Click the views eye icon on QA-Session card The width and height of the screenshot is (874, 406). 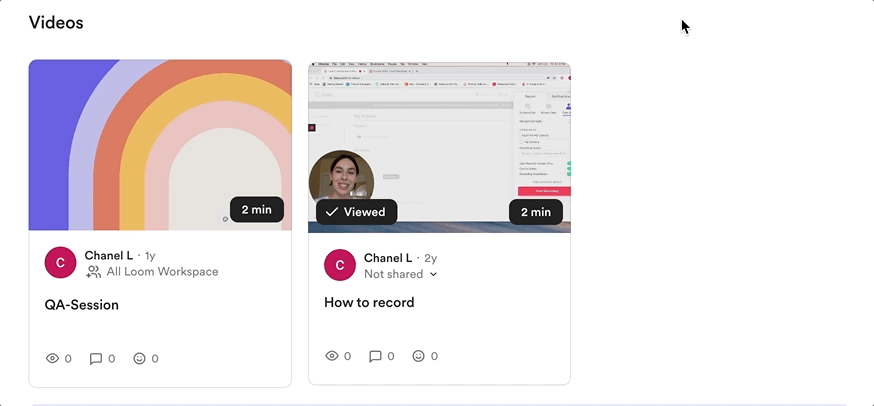point(53,358)
